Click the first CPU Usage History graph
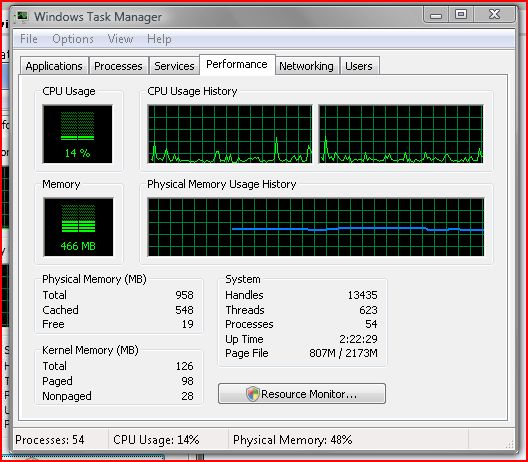This screenshot has width=528, height=462. point(230,134)
